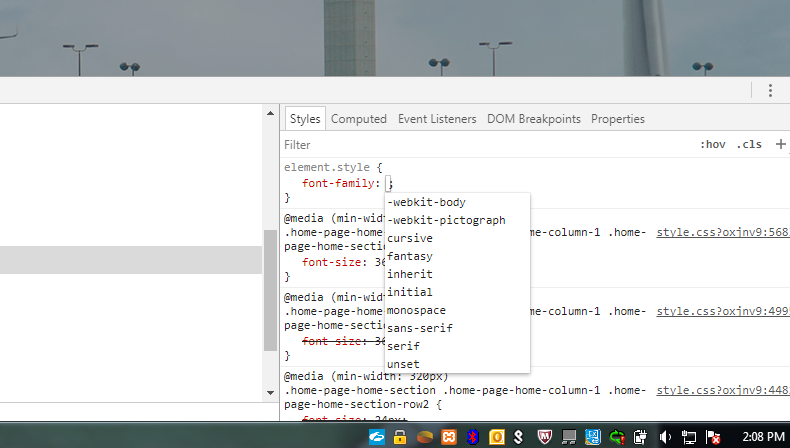Open the Bluetooth tray icon
Screen dimensions: 790x448
[473, 437]
